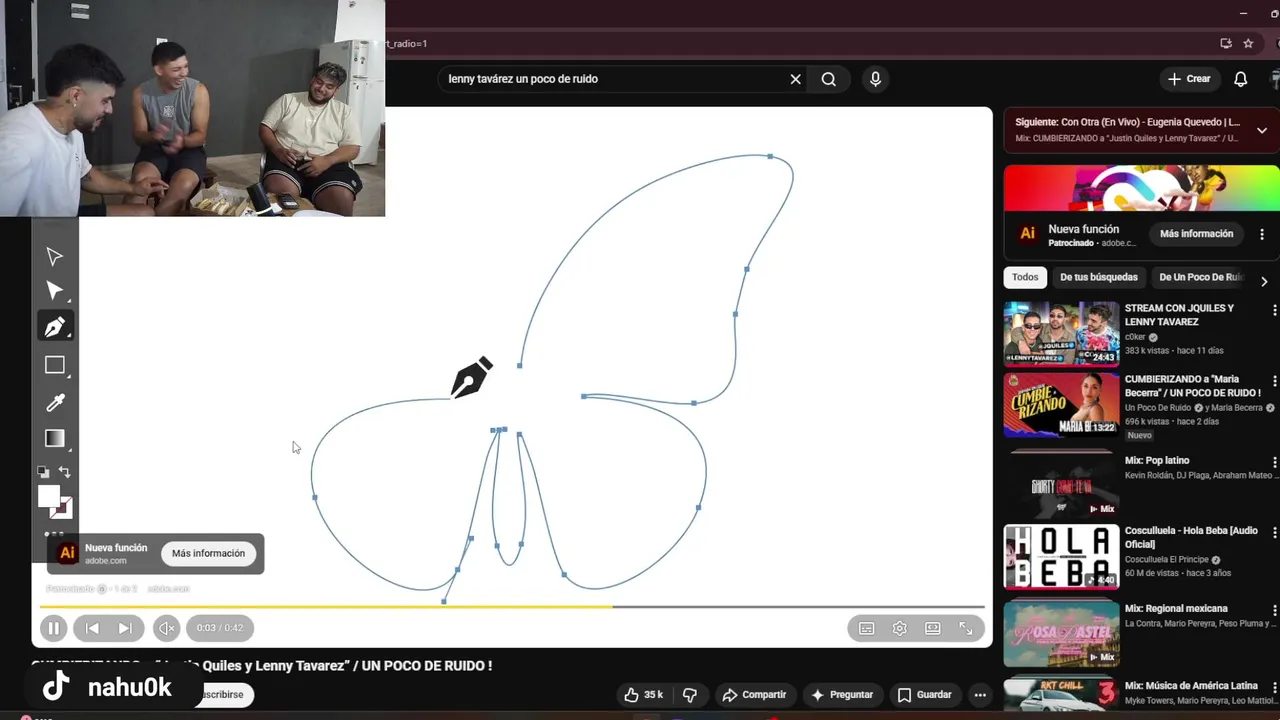The height and width of the screenshot is (720, 1280).
Task: Open options for Cosculluela Hola Beba
Action: 1274,533
